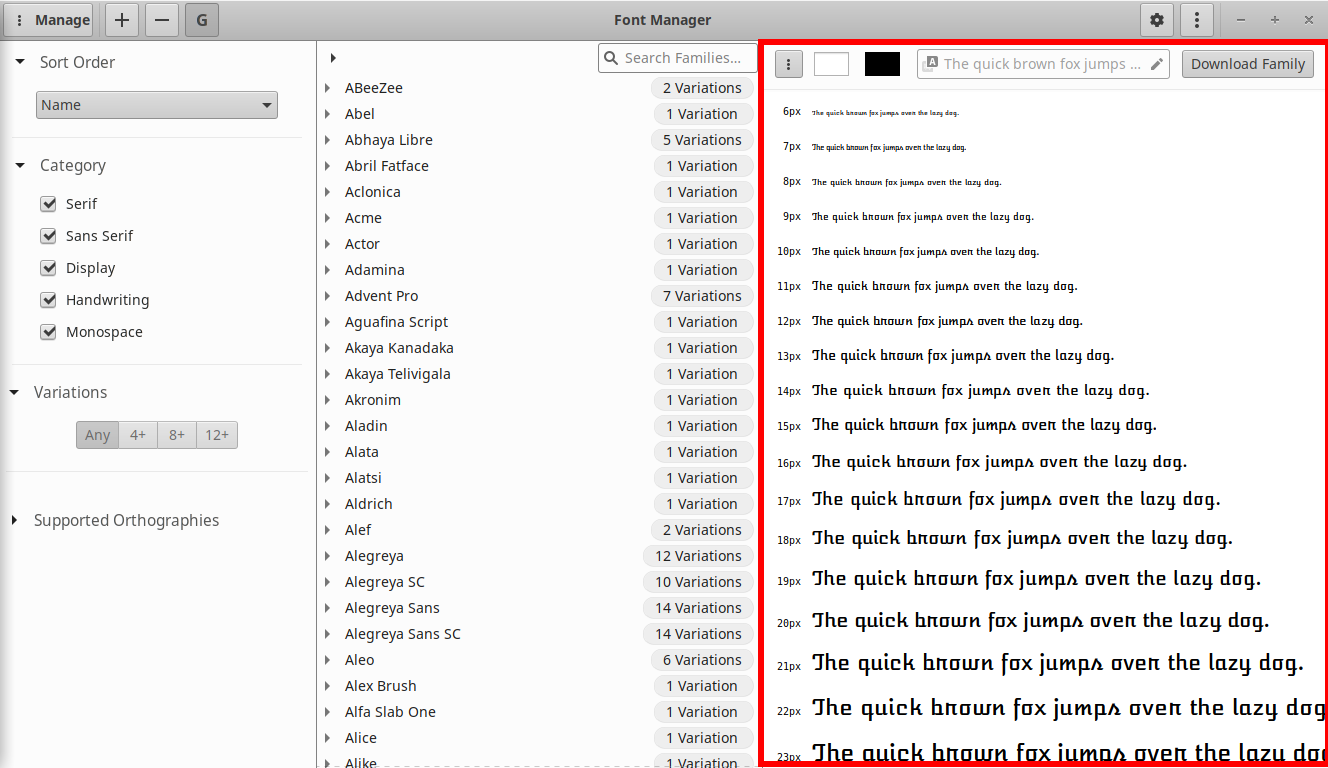The height and width of the screenshot is (768, 1328).
Task: Click the preview text entry field
Action: (1043, 64)
